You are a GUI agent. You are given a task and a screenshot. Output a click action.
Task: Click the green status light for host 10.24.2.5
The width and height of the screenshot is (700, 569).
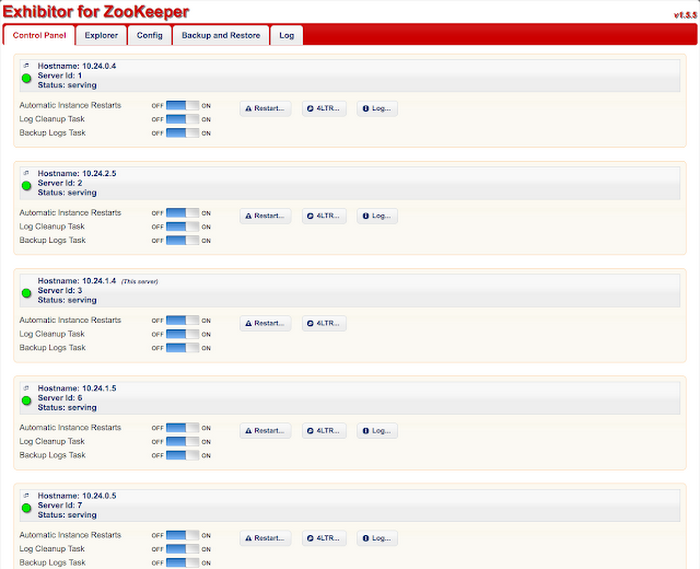coord(26,186)
